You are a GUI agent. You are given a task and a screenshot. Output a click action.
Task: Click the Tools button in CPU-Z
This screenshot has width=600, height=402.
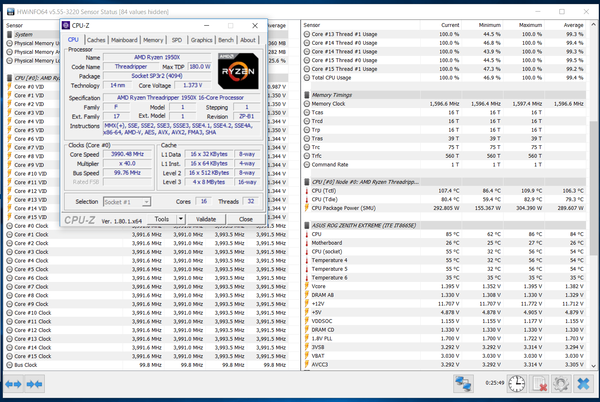[162, 219]
